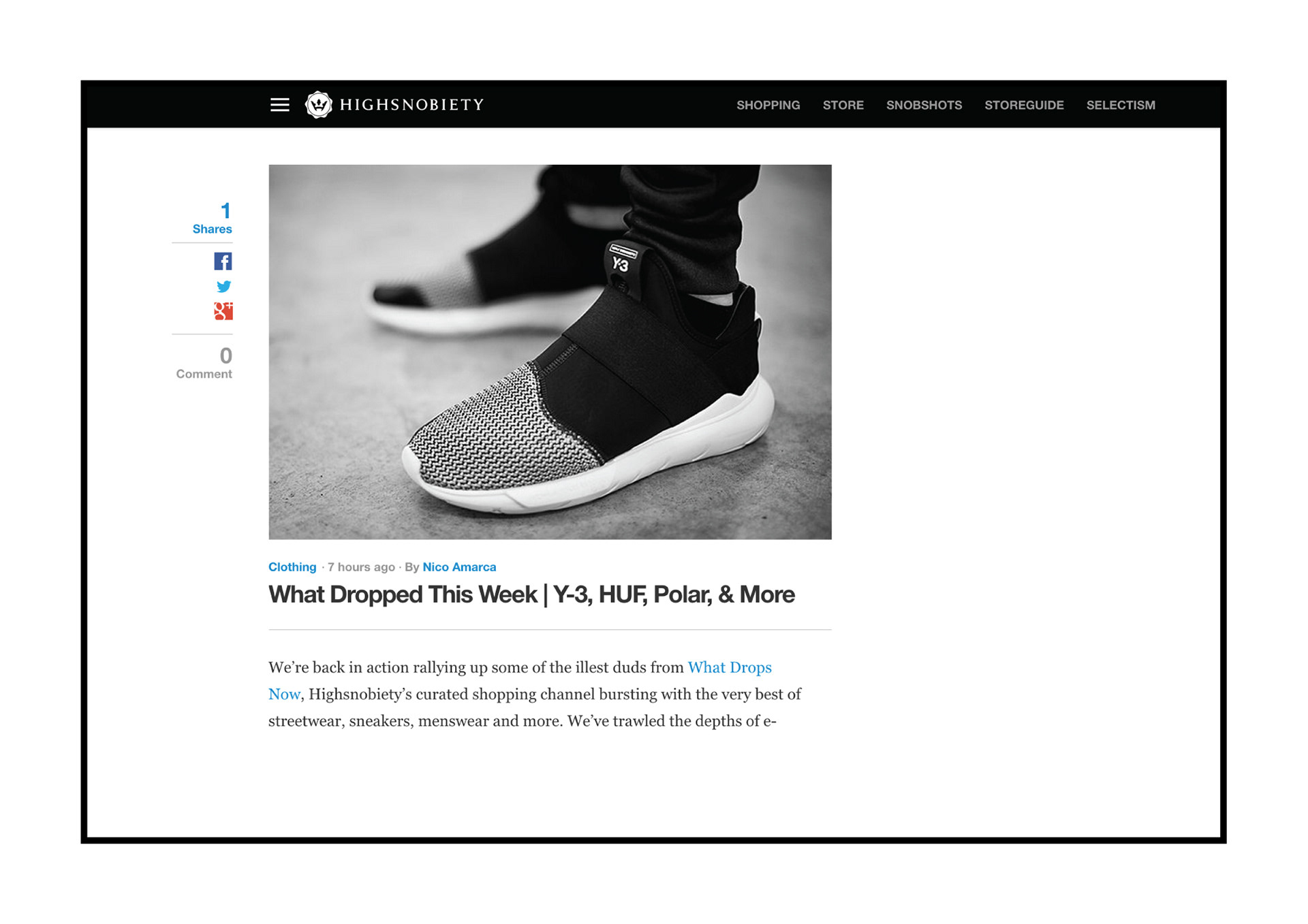
Task: Share the article on Twitter
Action: [223, 287]
